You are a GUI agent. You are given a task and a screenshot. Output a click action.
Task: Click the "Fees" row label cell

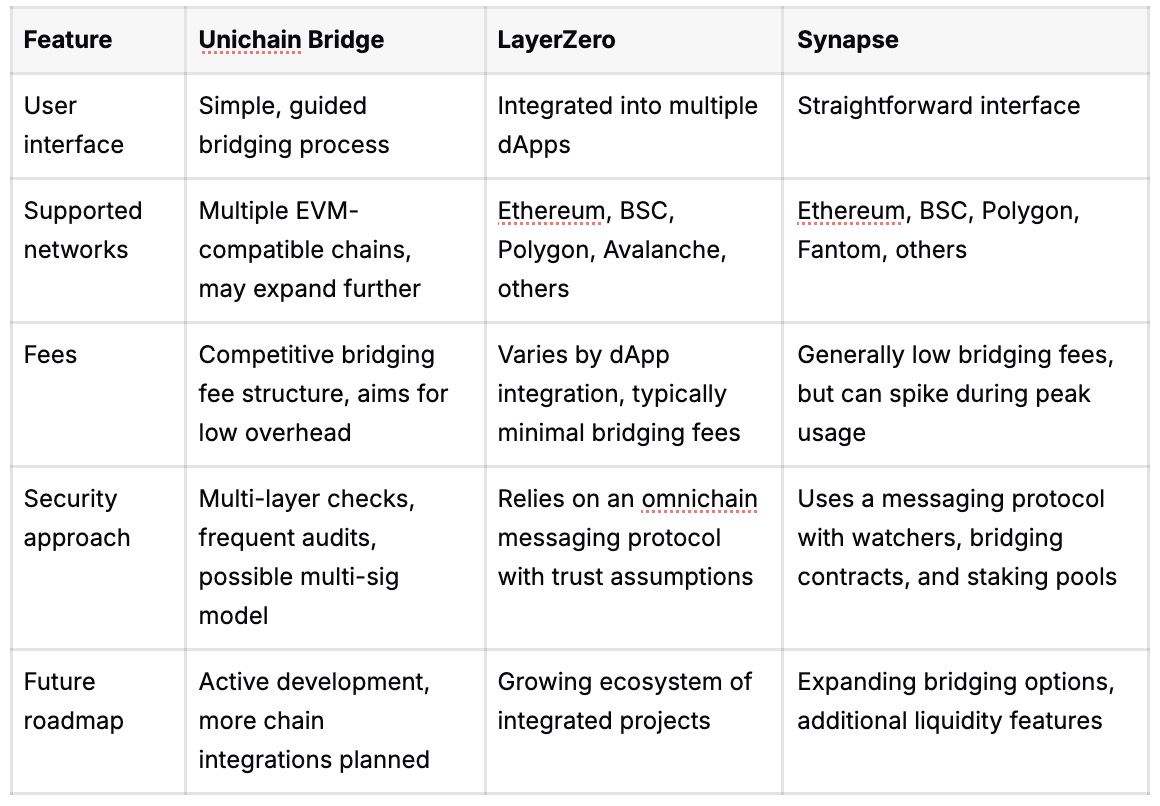pyautogui.click(x=50, y=355)
